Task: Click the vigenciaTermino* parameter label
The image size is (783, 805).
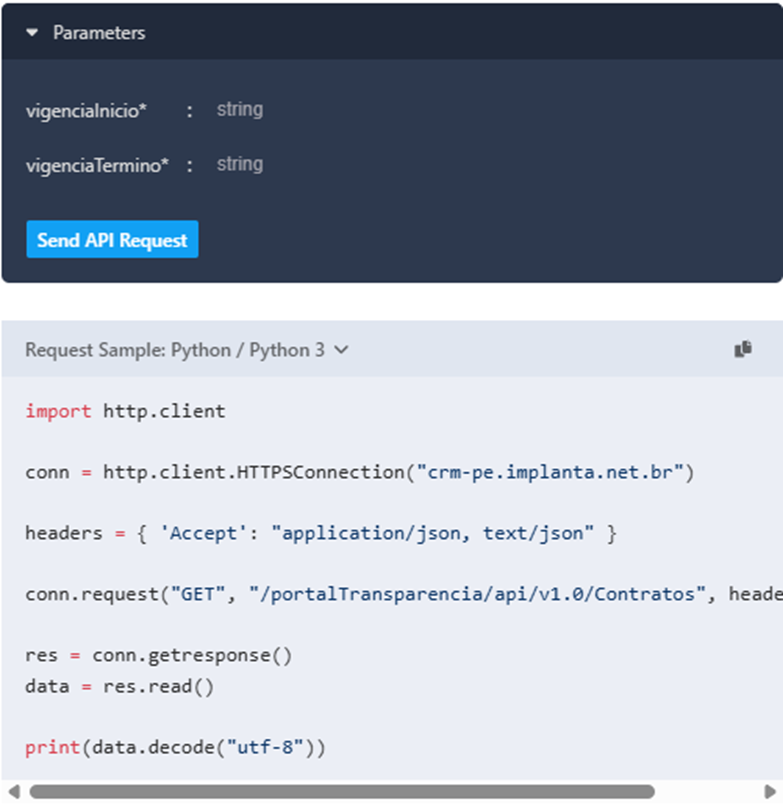Action: pos(97,166)
